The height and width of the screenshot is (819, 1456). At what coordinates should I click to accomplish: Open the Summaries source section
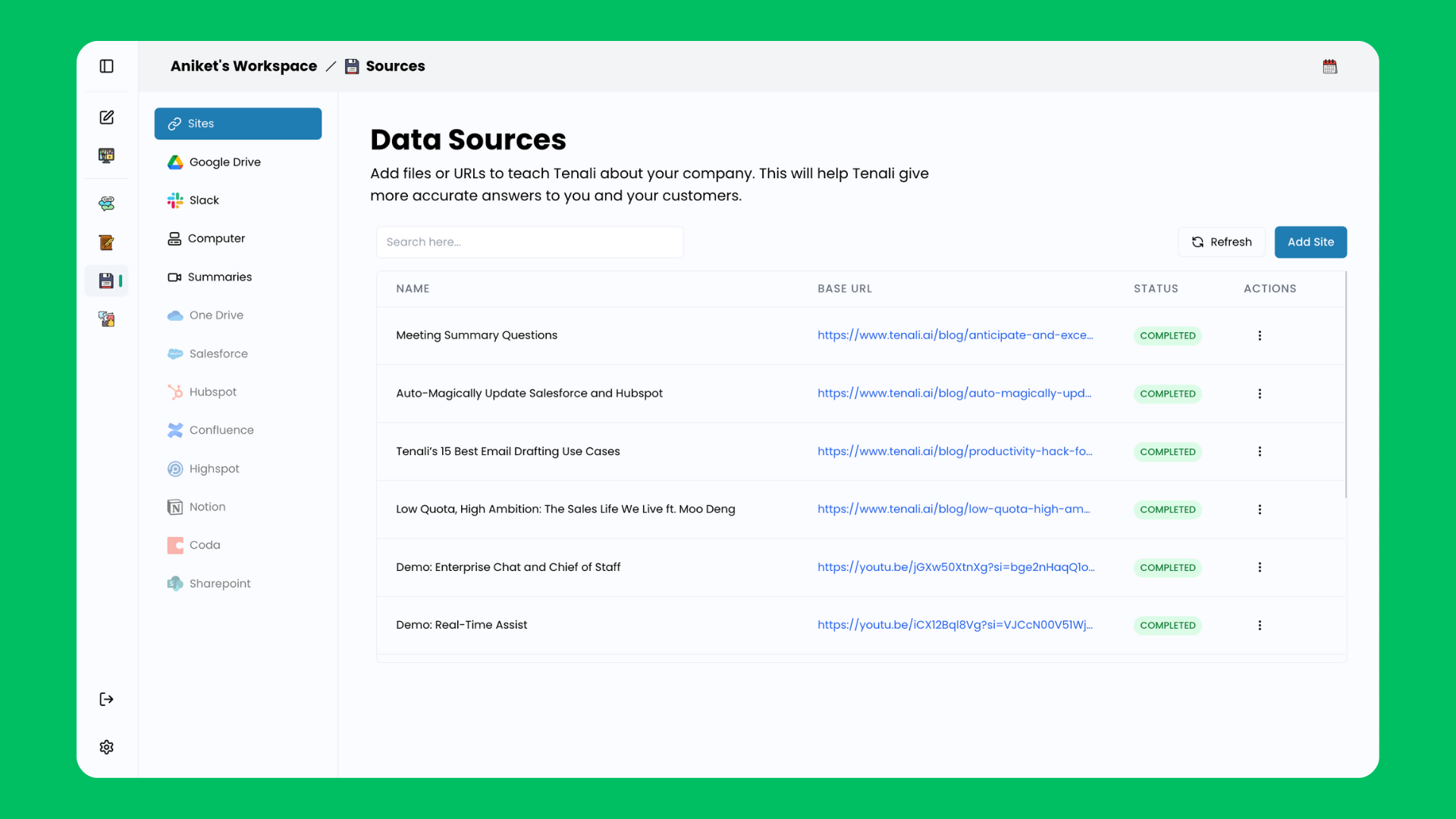point(219,277)
